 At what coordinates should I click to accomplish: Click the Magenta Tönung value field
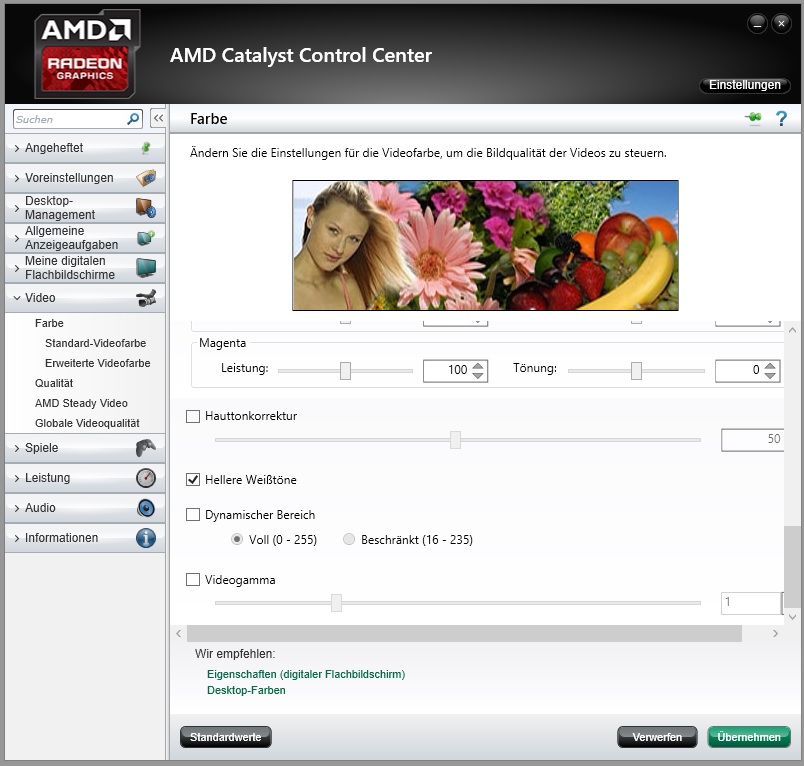pos(748,371)
